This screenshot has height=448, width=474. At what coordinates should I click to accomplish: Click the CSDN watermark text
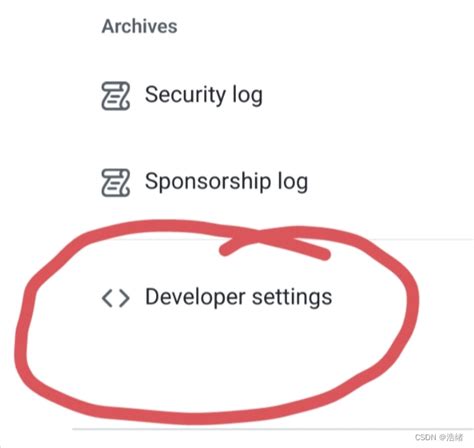coord(439,437)
